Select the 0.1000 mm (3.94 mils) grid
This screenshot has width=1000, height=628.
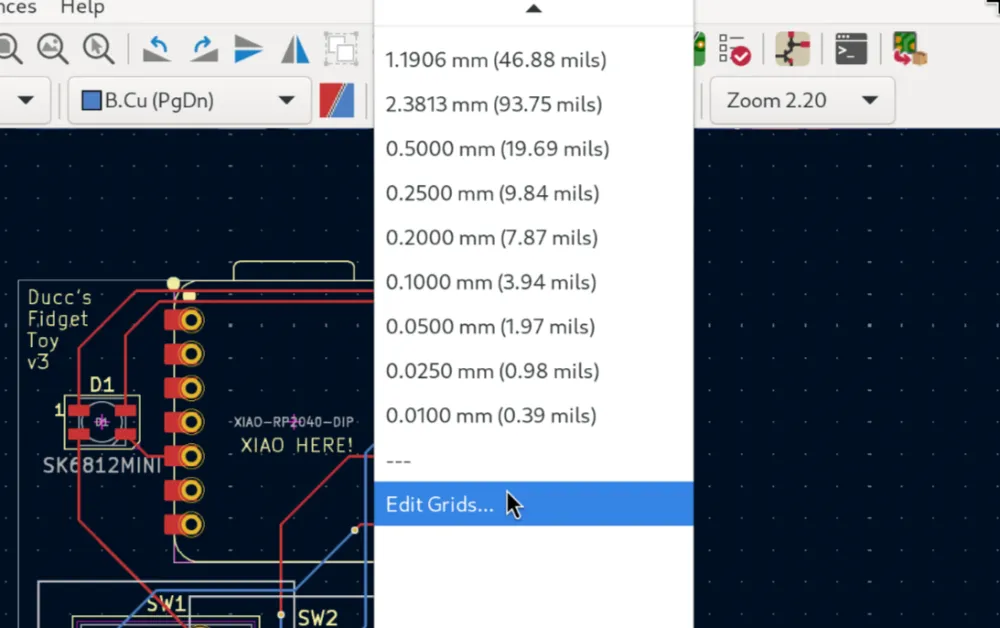coord(491,282)
